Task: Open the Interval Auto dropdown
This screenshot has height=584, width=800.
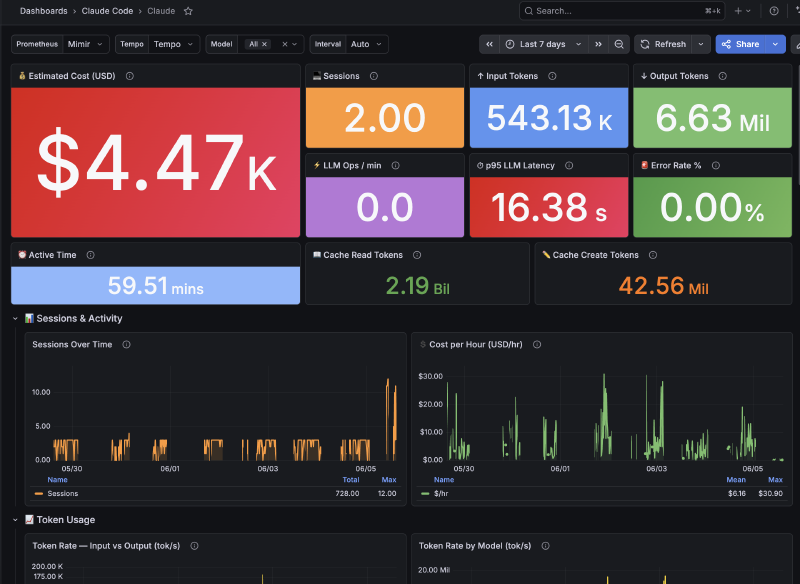Action: tap(366, 44)
